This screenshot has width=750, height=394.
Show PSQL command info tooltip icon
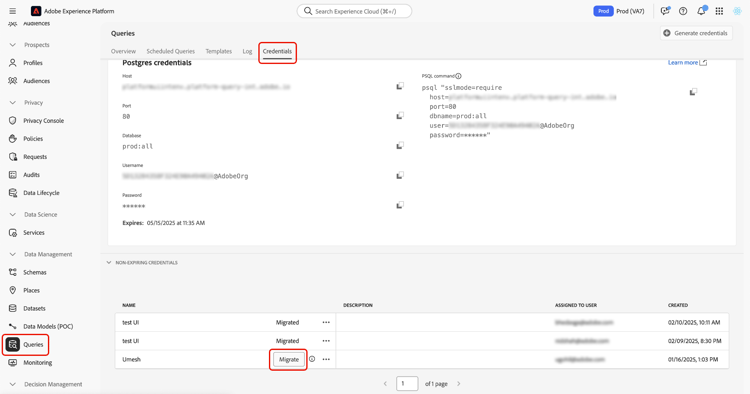coord(458,76)
